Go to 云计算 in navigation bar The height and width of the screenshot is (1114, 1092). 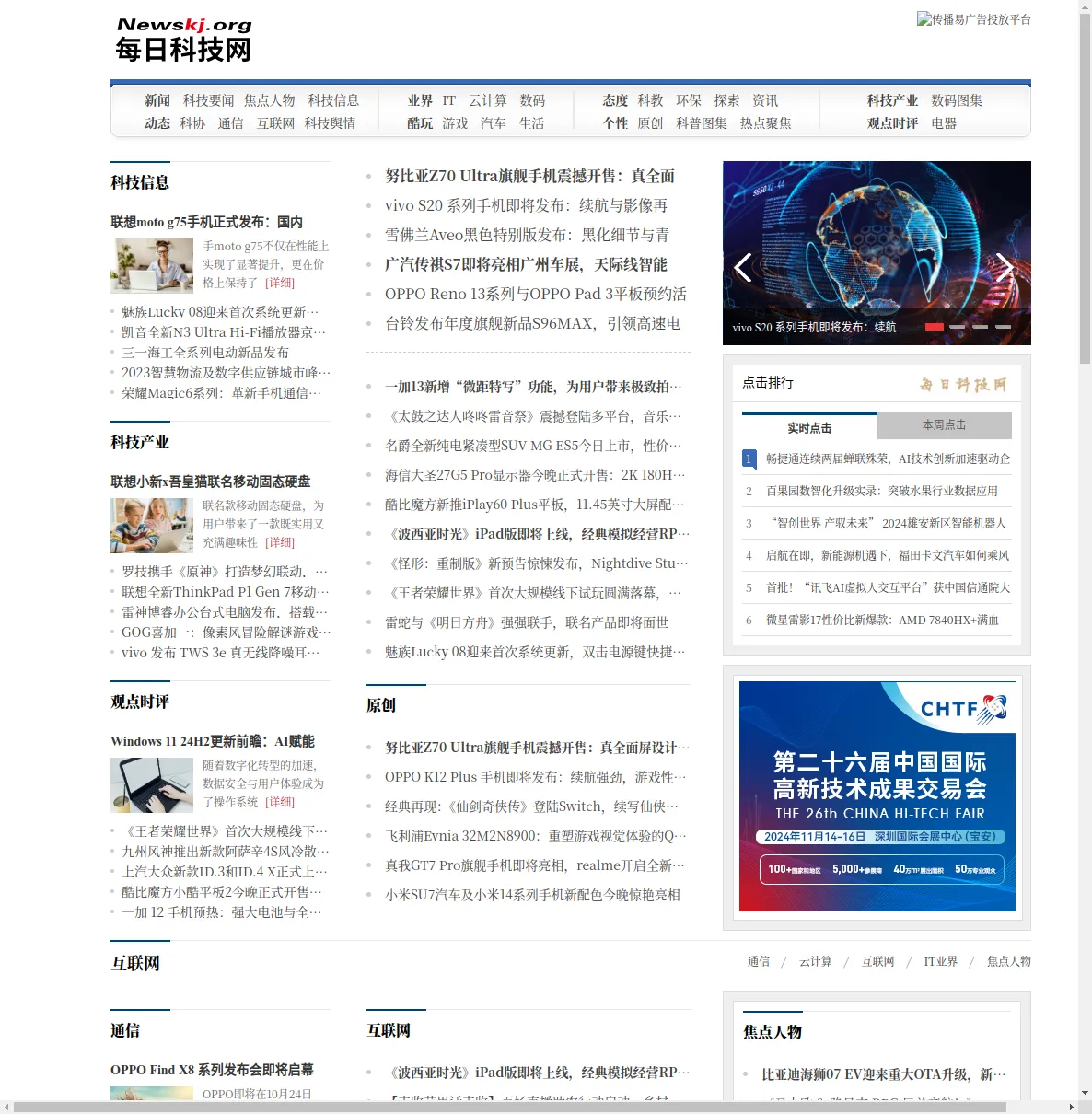[488, 100]
